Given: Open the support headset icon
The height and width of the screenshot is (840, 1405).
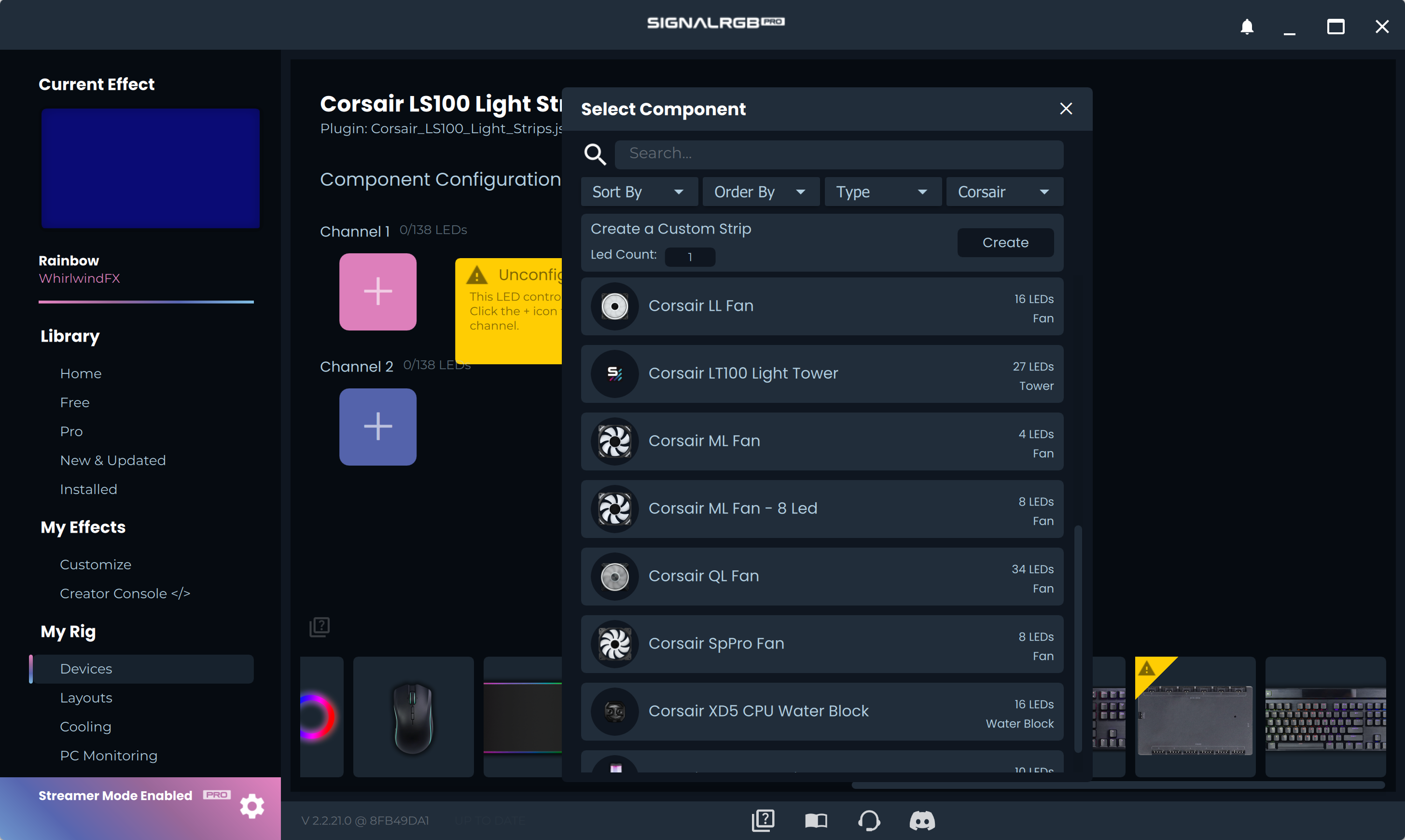Looking at the screenshot, I should coord(868,820).
